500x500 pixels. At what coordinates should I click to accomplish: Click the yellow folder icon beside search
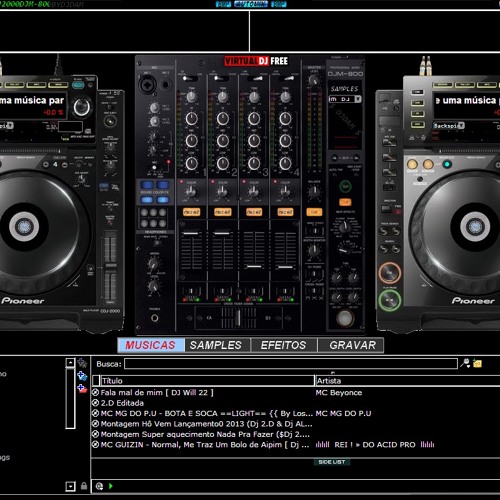[x=477, y=363]
